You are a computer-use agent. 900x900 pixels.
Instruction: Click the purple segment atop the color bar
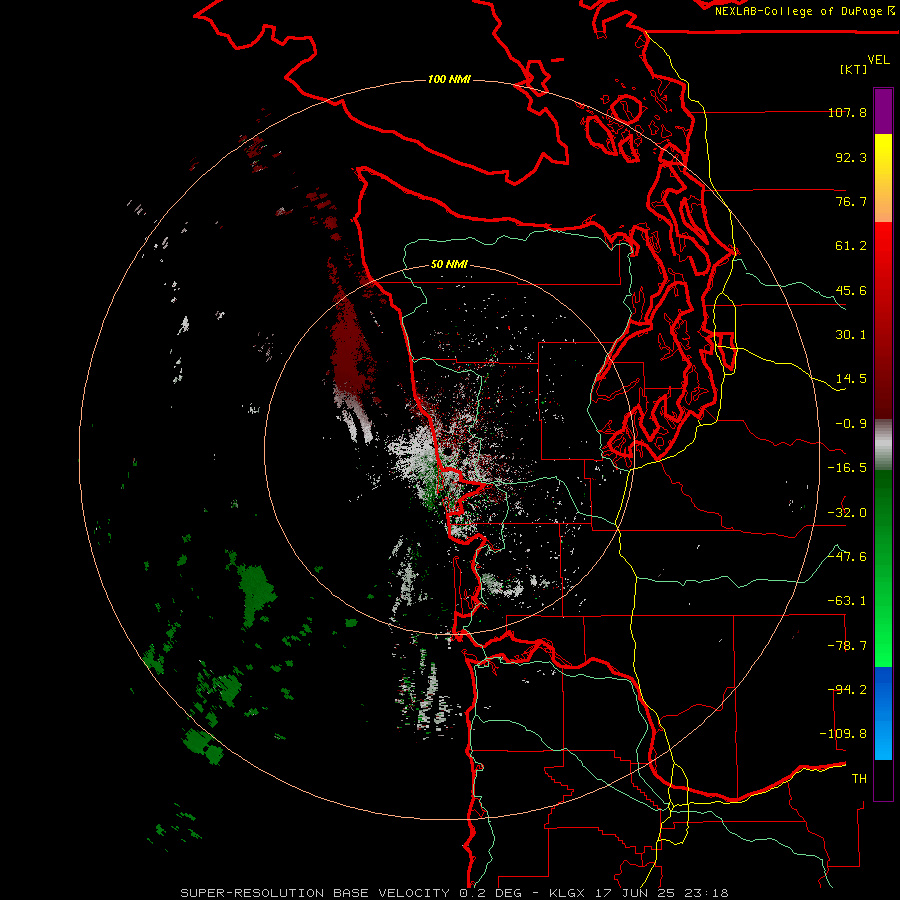click(883, 111)
